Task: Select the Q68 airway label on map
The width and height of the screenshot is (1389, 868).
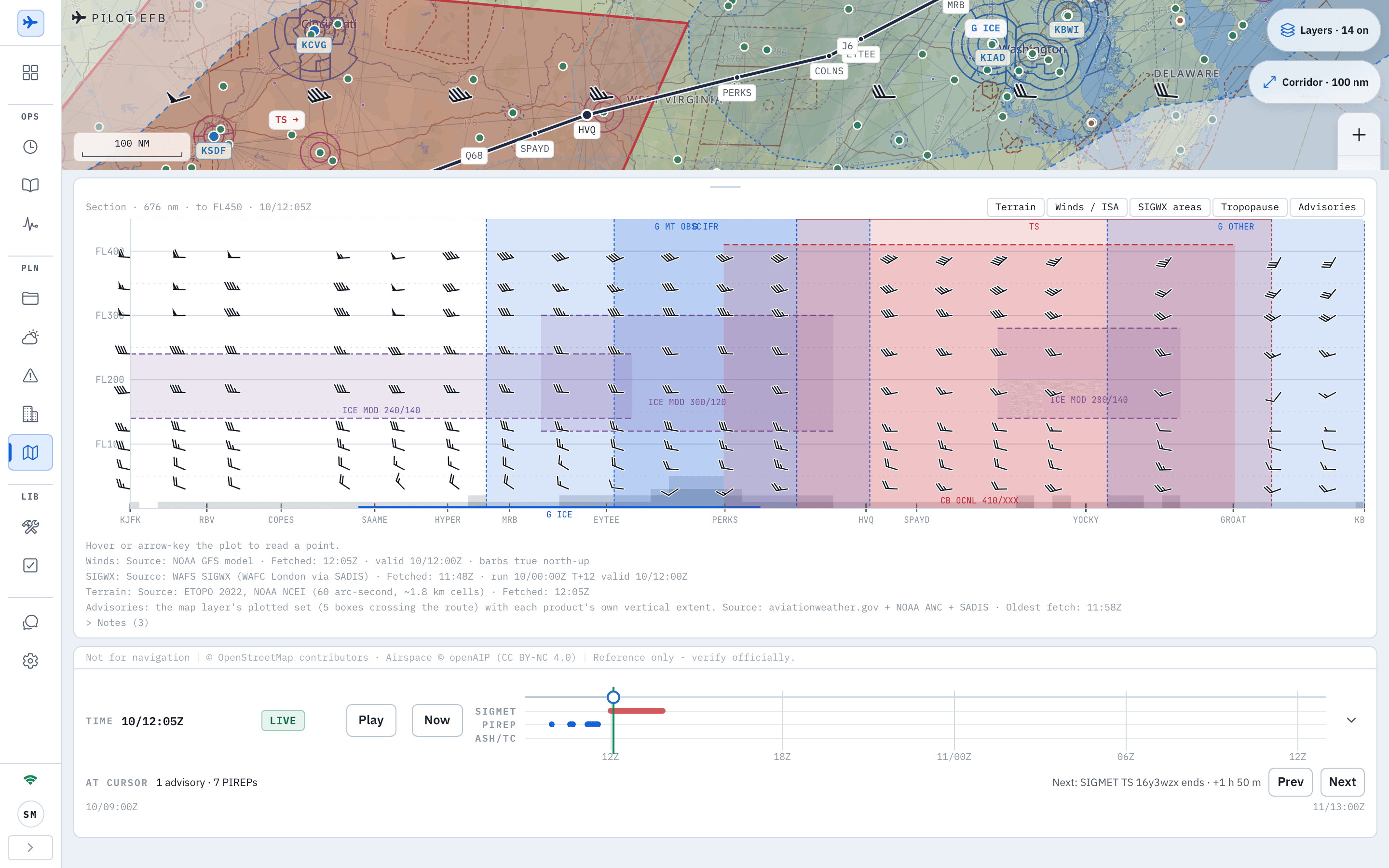Action: coord(474,156)
